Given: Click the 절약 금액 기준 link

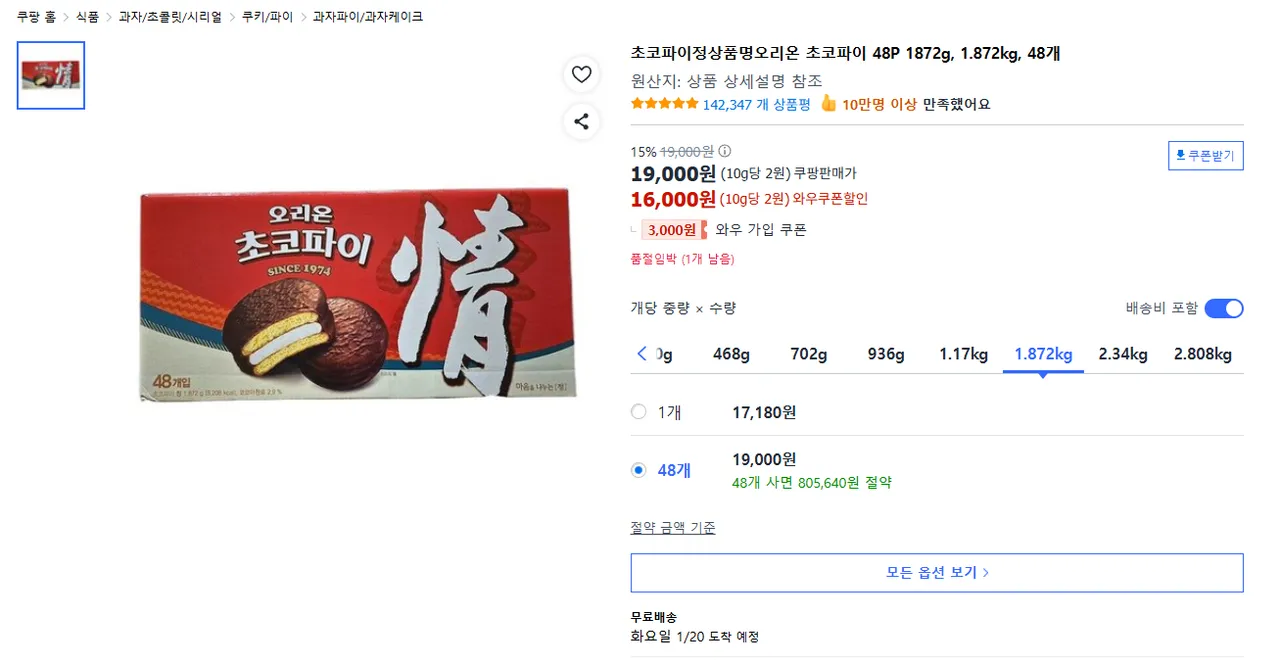Looking at the screenshot, I should pyautogui.click(x=672, y=528).
